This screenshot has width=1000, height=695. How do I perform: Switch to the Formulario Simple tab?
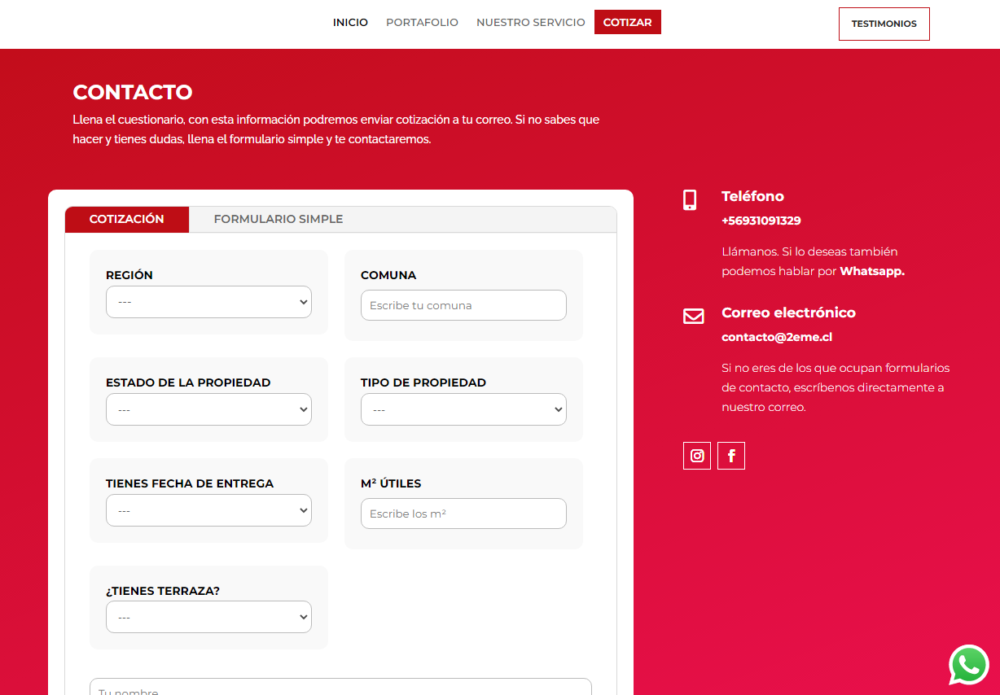pyautogui.click(x=278, y=219)
